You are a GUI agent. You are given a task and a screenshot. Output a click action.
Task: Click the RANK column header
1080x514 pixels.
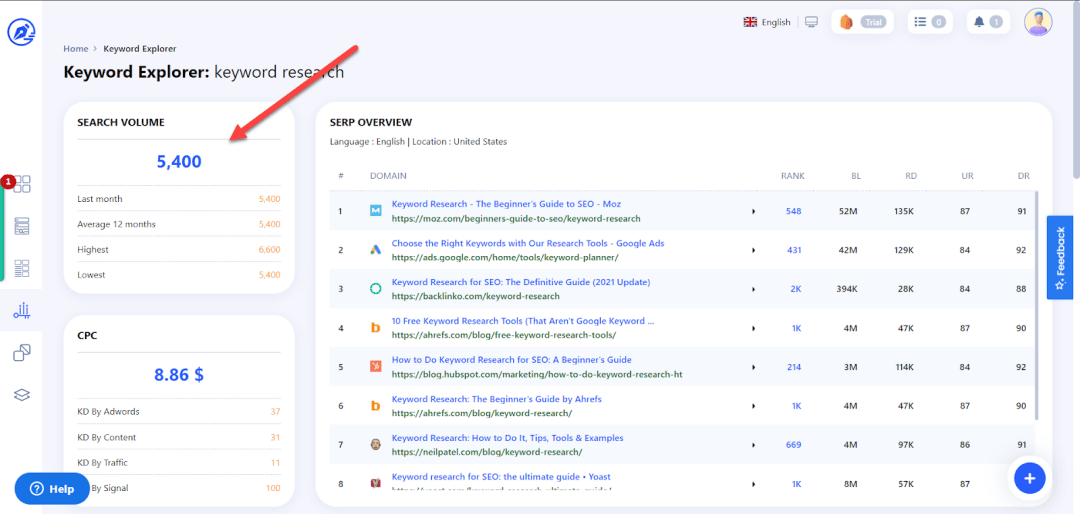coord(792,176)
